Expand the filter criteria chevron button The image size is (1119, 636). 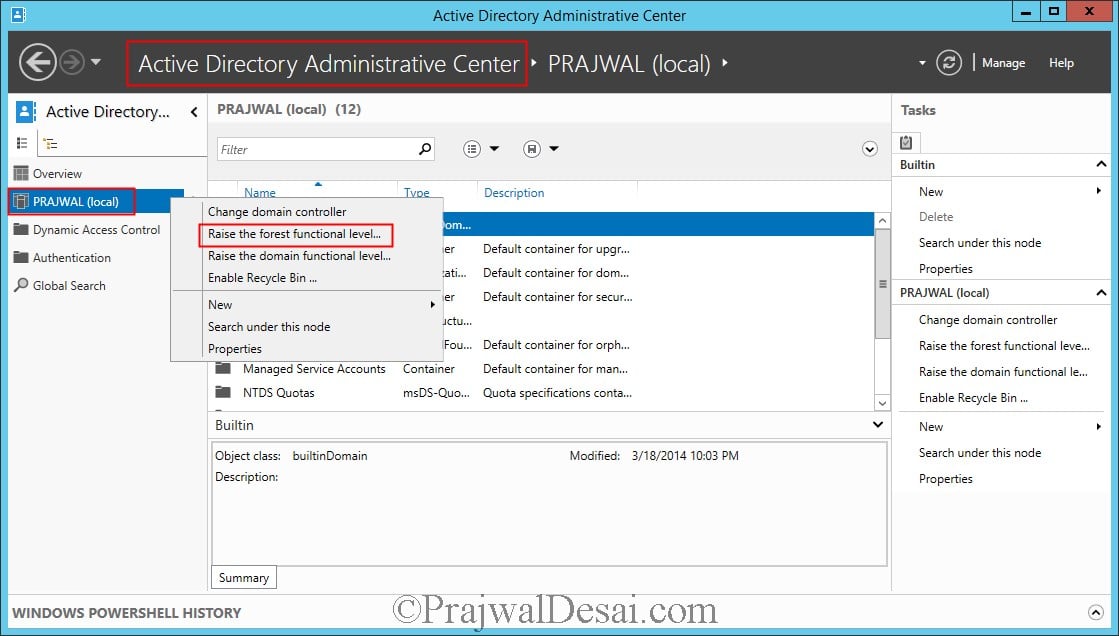pos(869,148)
